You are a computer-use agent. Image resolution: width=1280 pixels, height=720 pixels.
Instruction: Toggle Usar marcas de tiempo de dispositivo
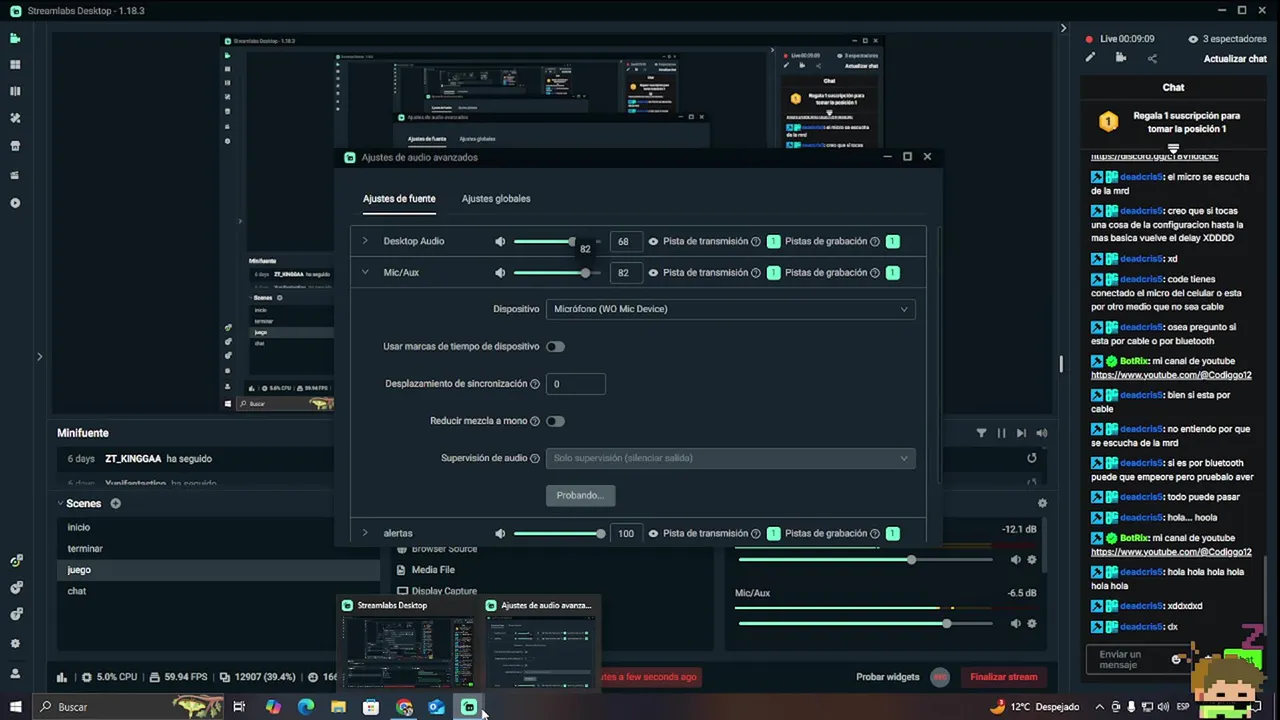pyautogui.click(x=555, y=347)
